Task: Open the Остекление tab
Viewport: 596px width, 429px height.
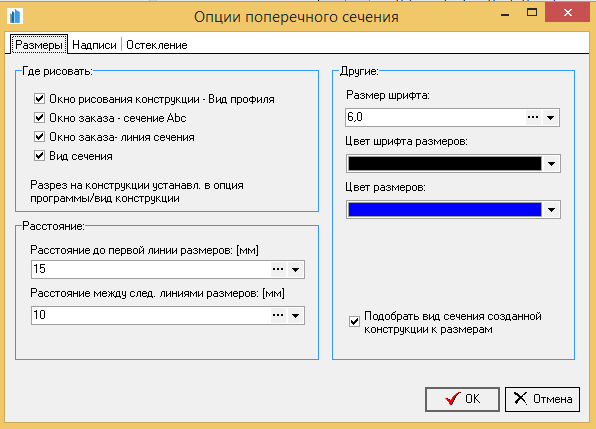Action: (x=157, y=45)
